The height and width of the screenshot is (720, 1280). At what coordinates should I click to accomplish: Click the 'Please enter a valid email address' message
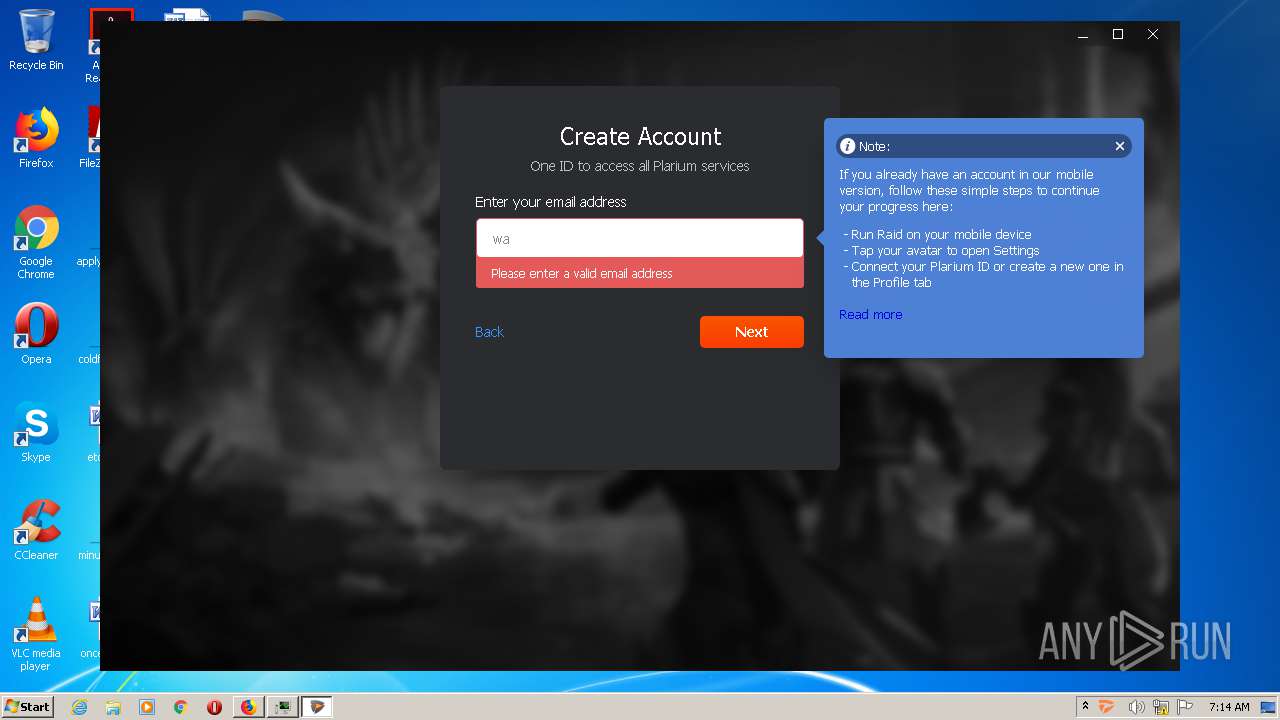point(582,273)
